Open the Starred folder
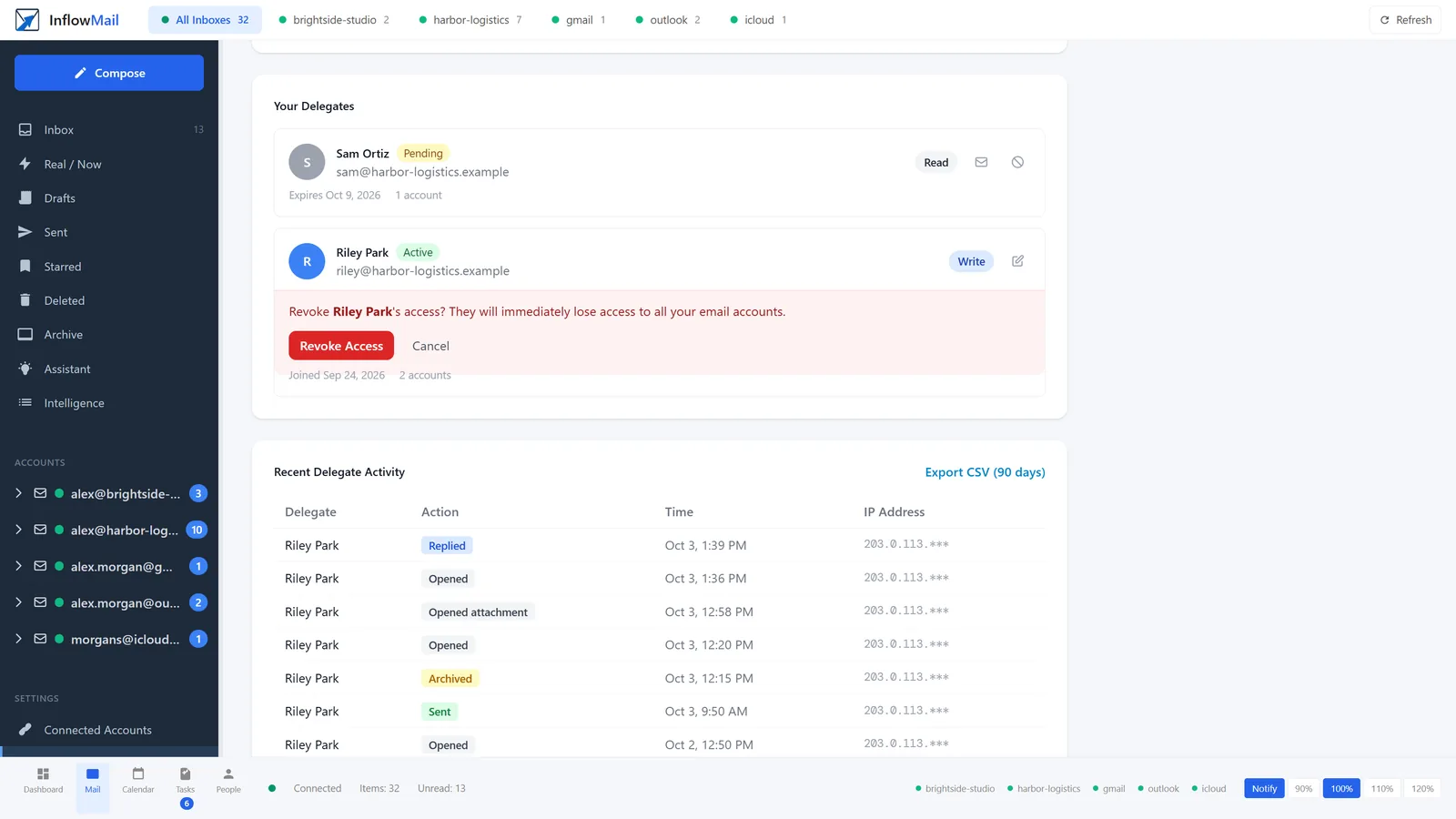Image resolution: width=1456 pixels, height=819 pixels. (109, 267)
